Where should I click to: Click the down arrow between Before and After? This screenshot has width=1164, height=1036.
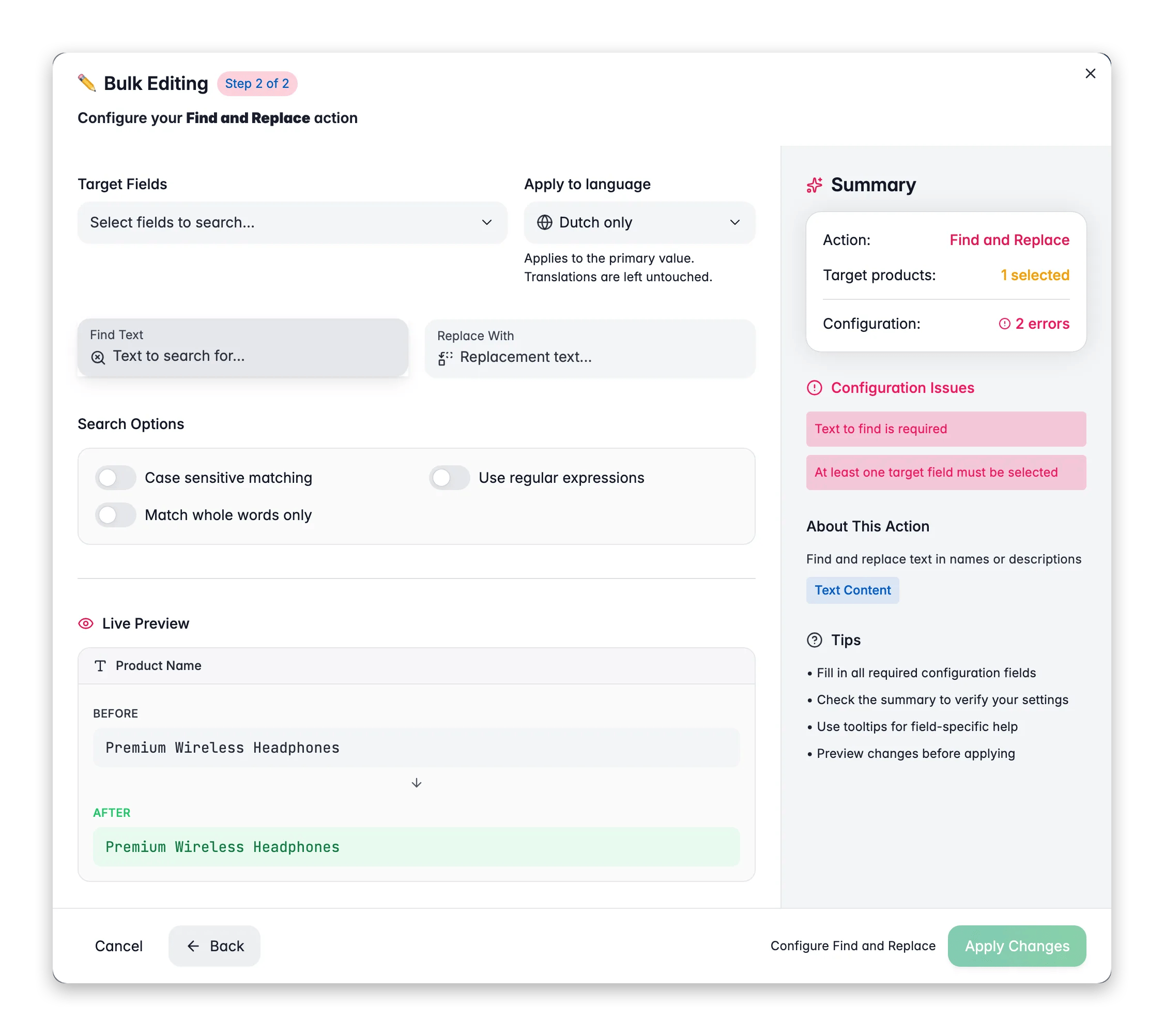coord(416,783)
